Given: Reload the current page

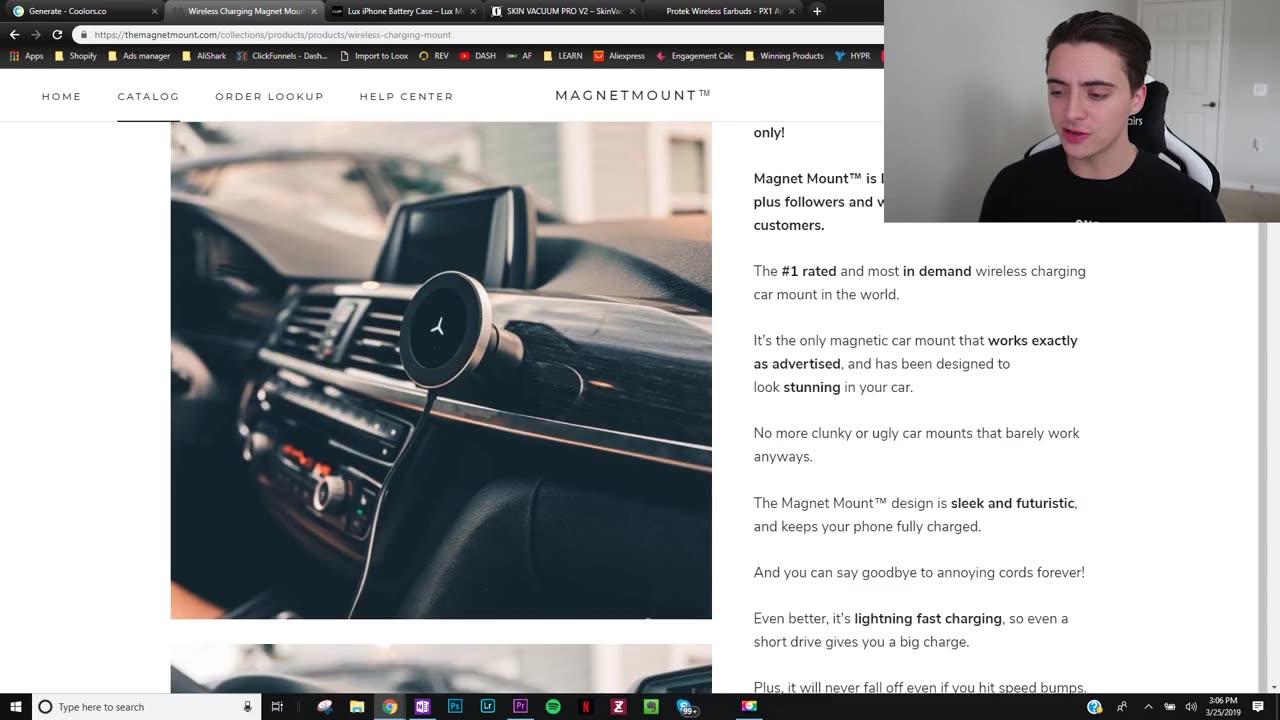Looking at the screenshot, I should click(57, 34).
